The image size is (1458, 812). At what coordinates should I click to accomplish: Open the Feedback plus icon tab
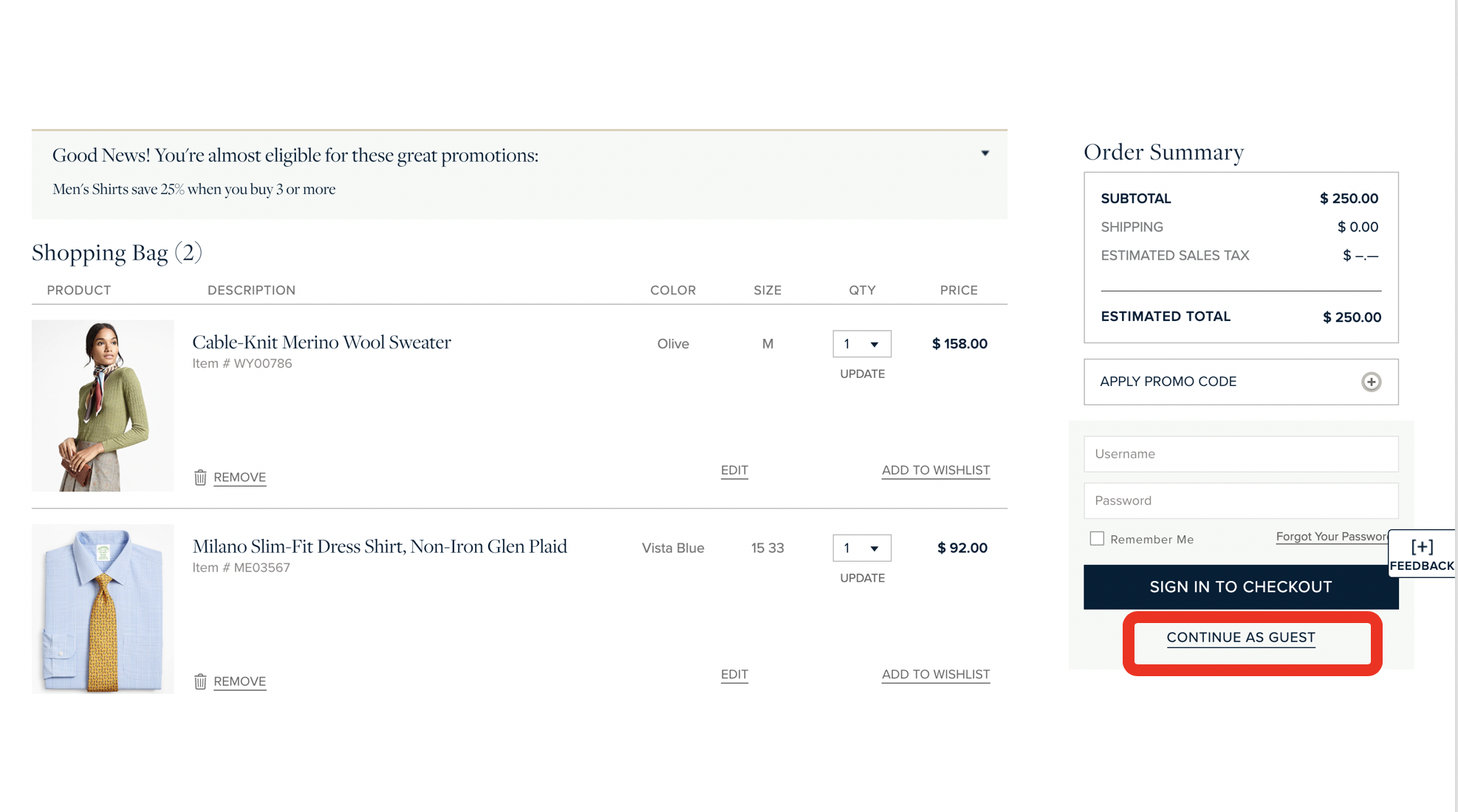point(1422,554)
